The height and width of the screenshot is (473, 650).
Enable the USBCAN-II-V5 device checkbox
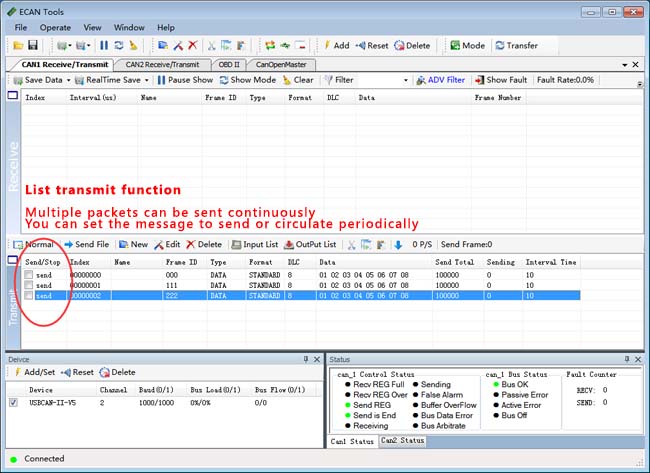[x=13, y=403]
